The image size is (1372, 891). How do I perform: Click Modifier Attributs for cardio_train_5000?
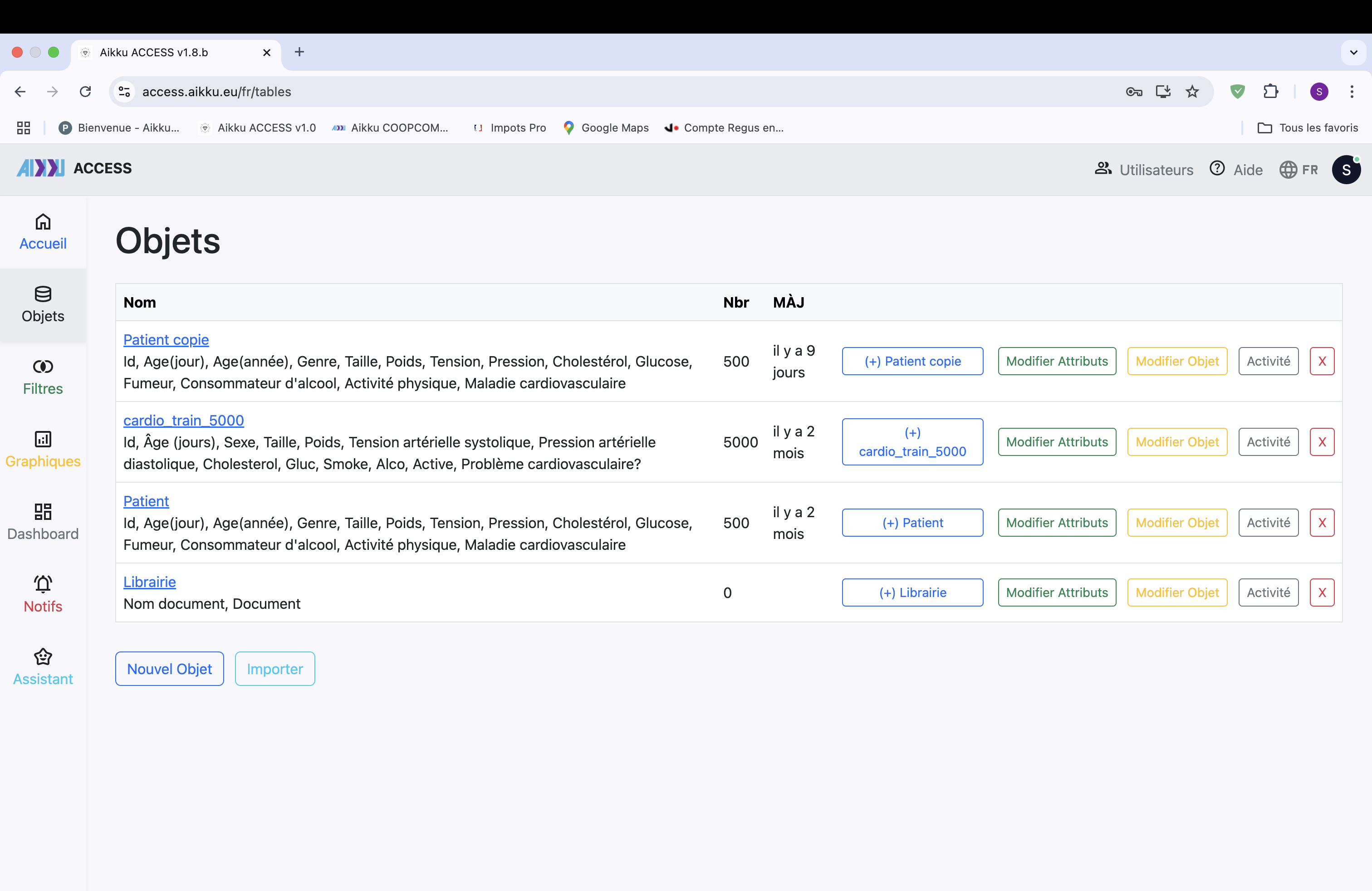[1057, 441]
